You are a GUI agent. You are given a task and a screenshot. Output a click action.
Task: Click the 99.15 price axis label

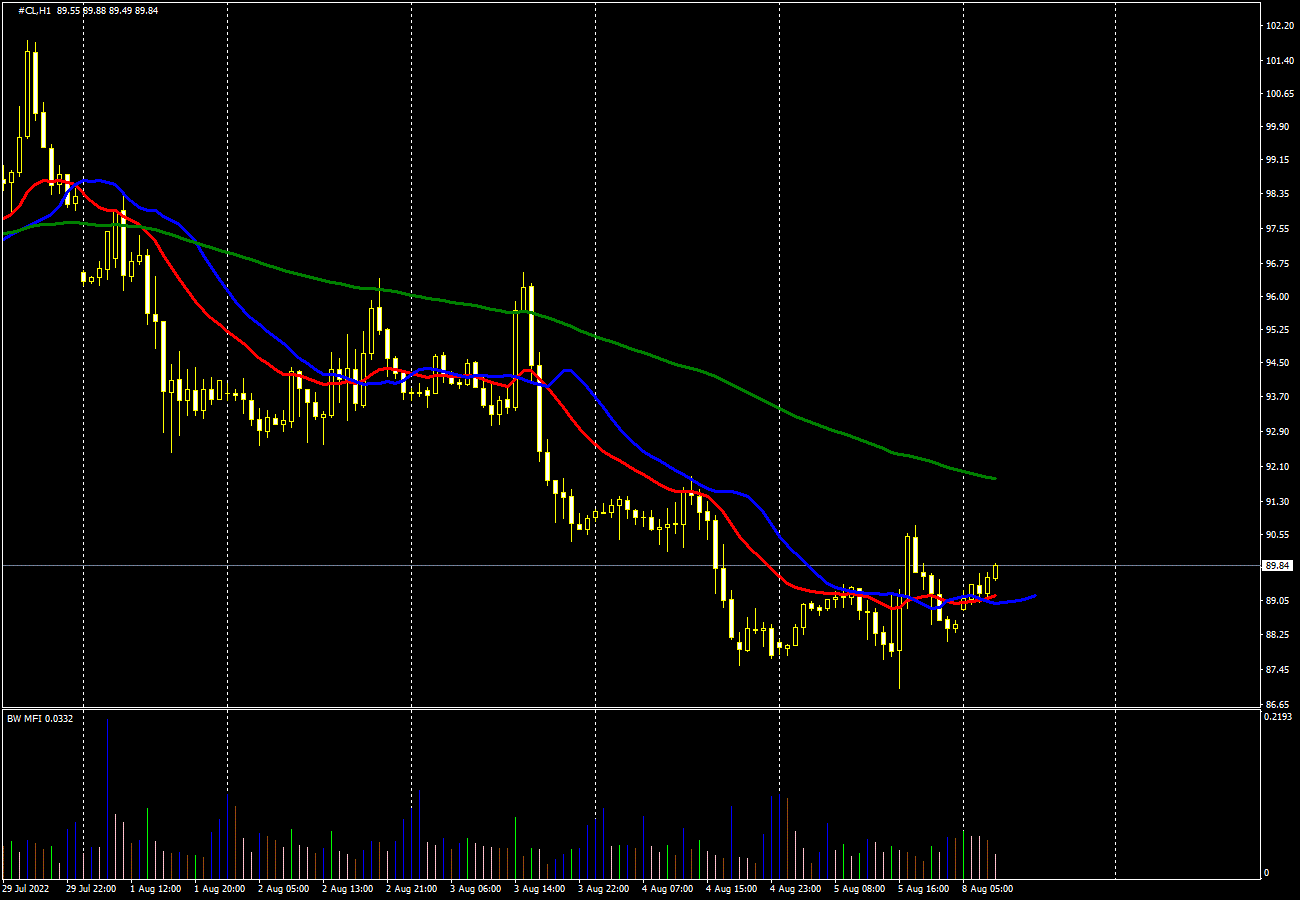[1279, 160]
